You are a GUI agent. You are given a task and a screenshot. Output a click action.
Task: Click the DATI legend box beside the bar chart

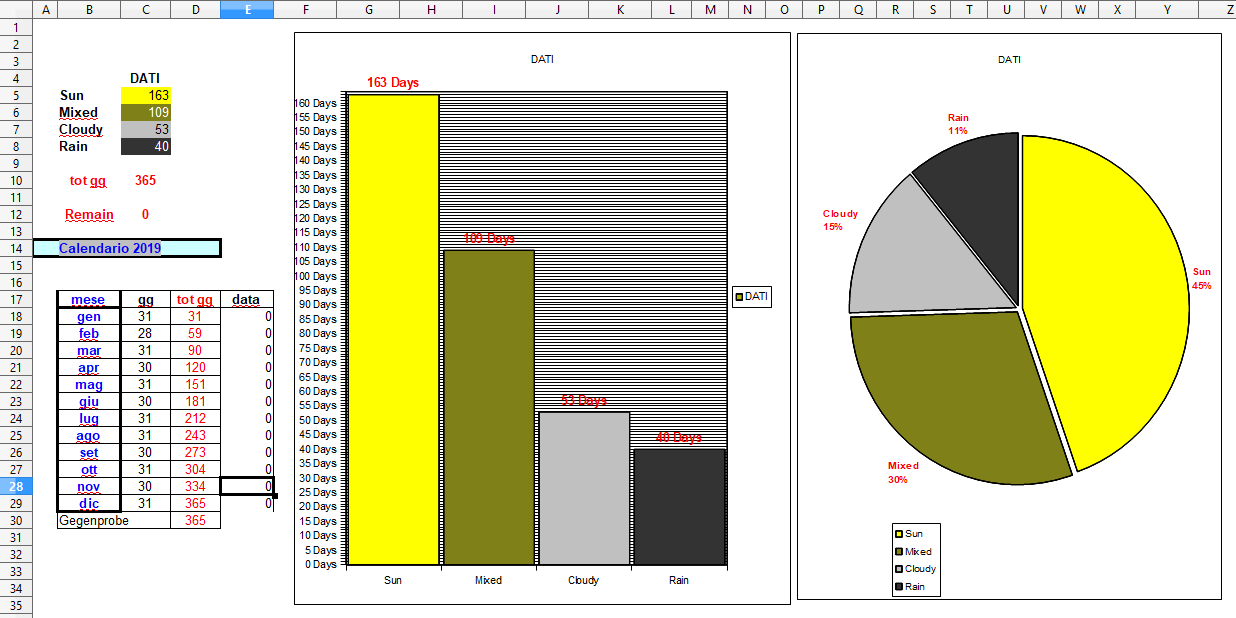click(752, 297)
